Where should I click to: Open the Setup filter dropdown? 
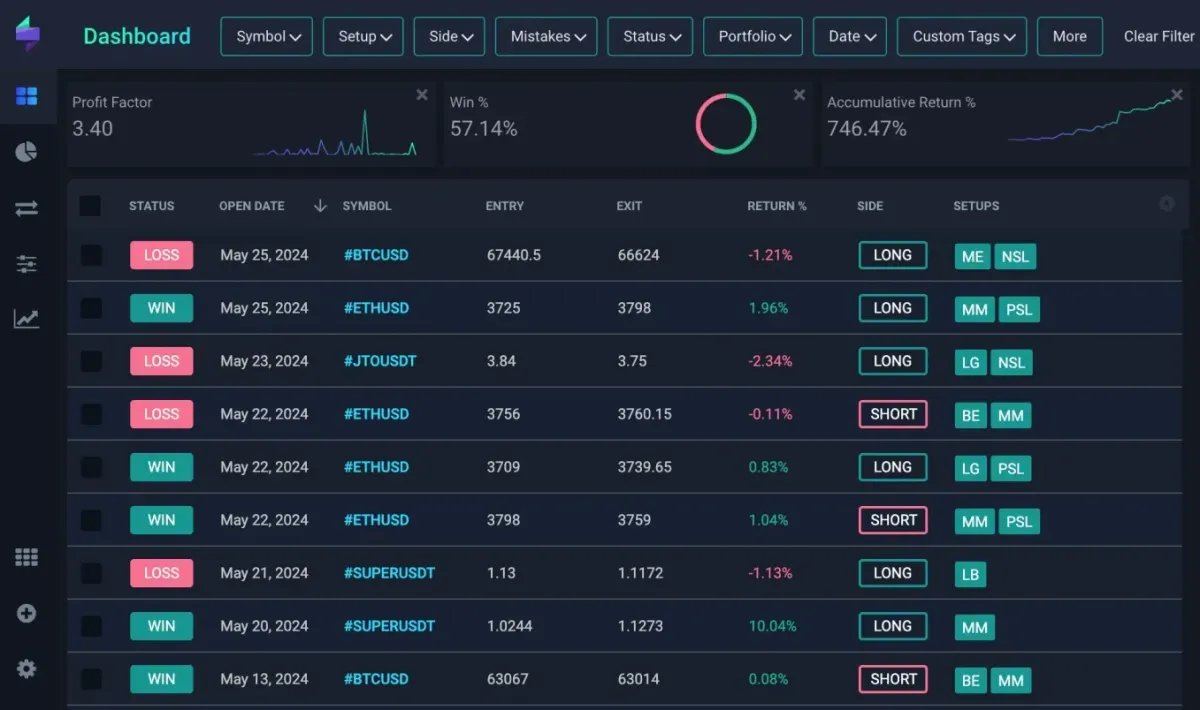pos(363,36)
